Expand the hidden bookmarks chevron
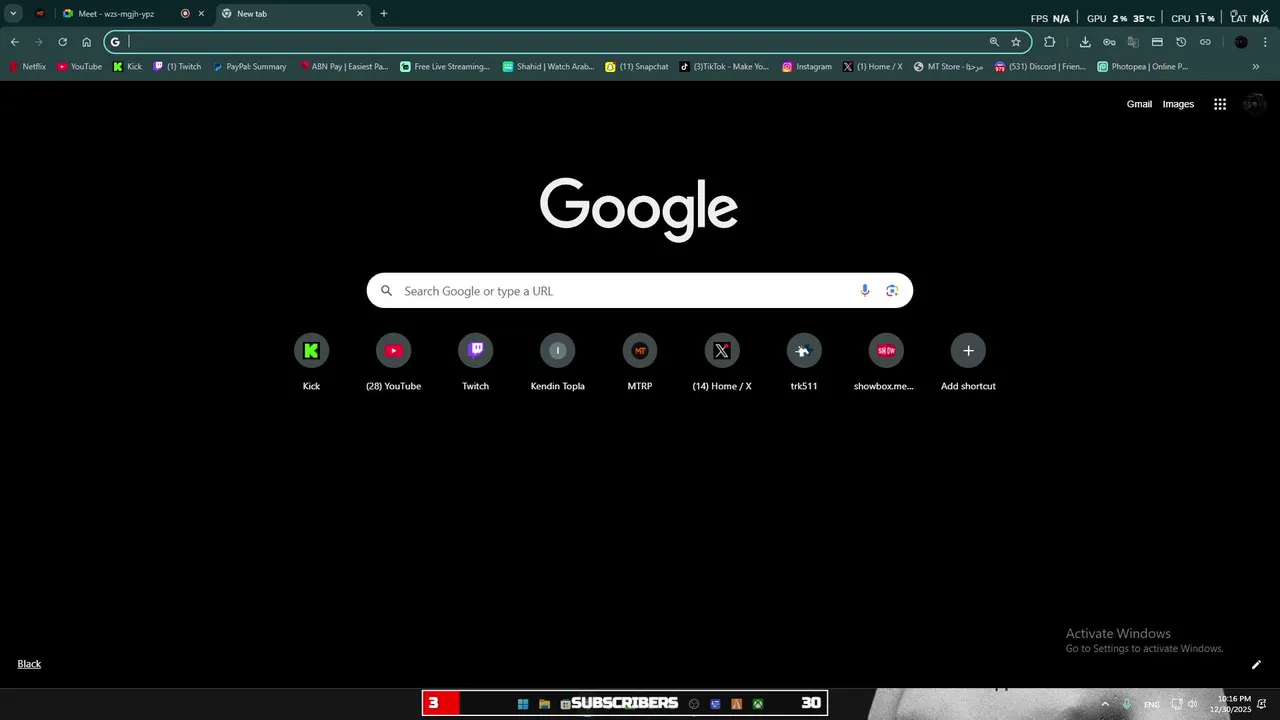Viewport: 1280px width, 720px height. point(1256,67)
